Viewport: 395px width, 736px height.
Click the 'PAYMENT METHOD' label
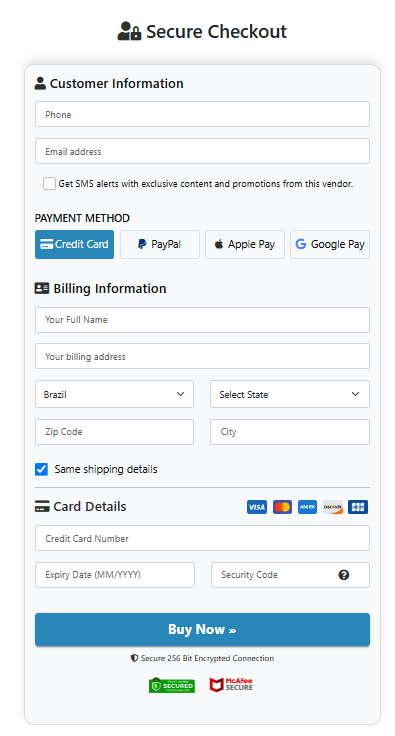[x=82, y=218]
